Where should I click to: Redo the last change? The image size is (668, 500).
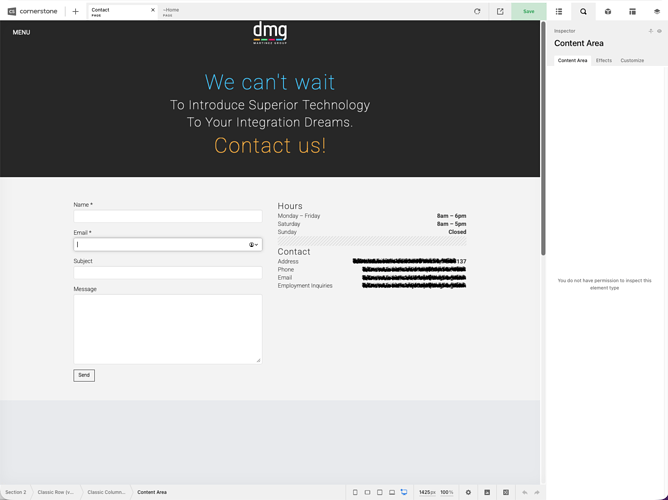[537, 492]
